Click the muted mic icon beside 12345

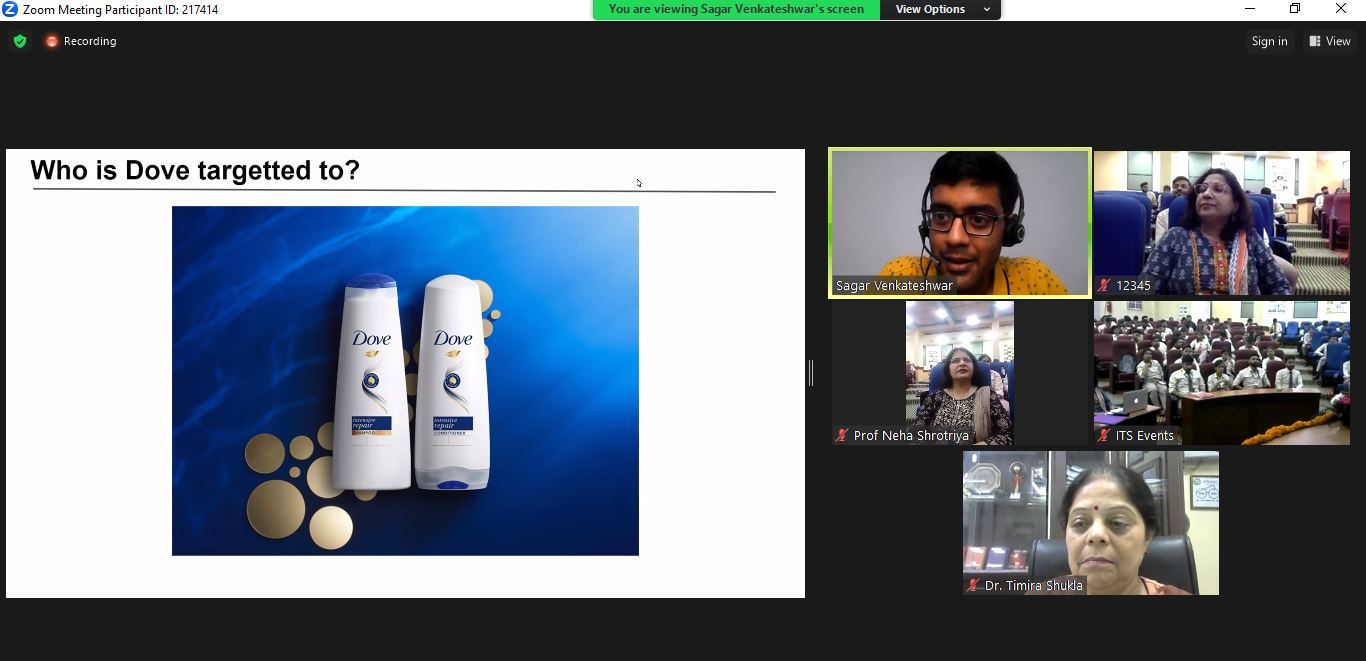(1104, 285)
